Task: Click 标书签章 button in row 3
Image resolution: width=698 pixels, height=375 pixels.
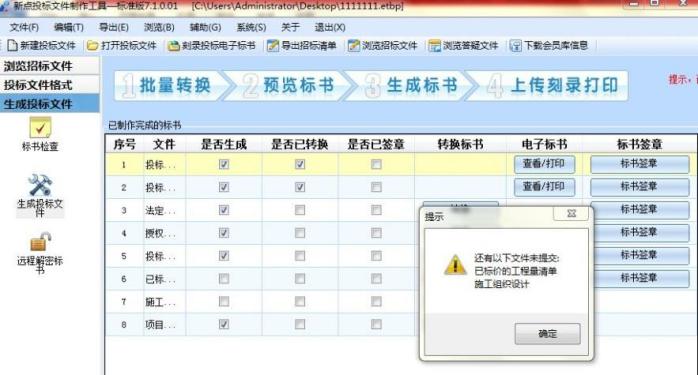Action: point(640,210)
